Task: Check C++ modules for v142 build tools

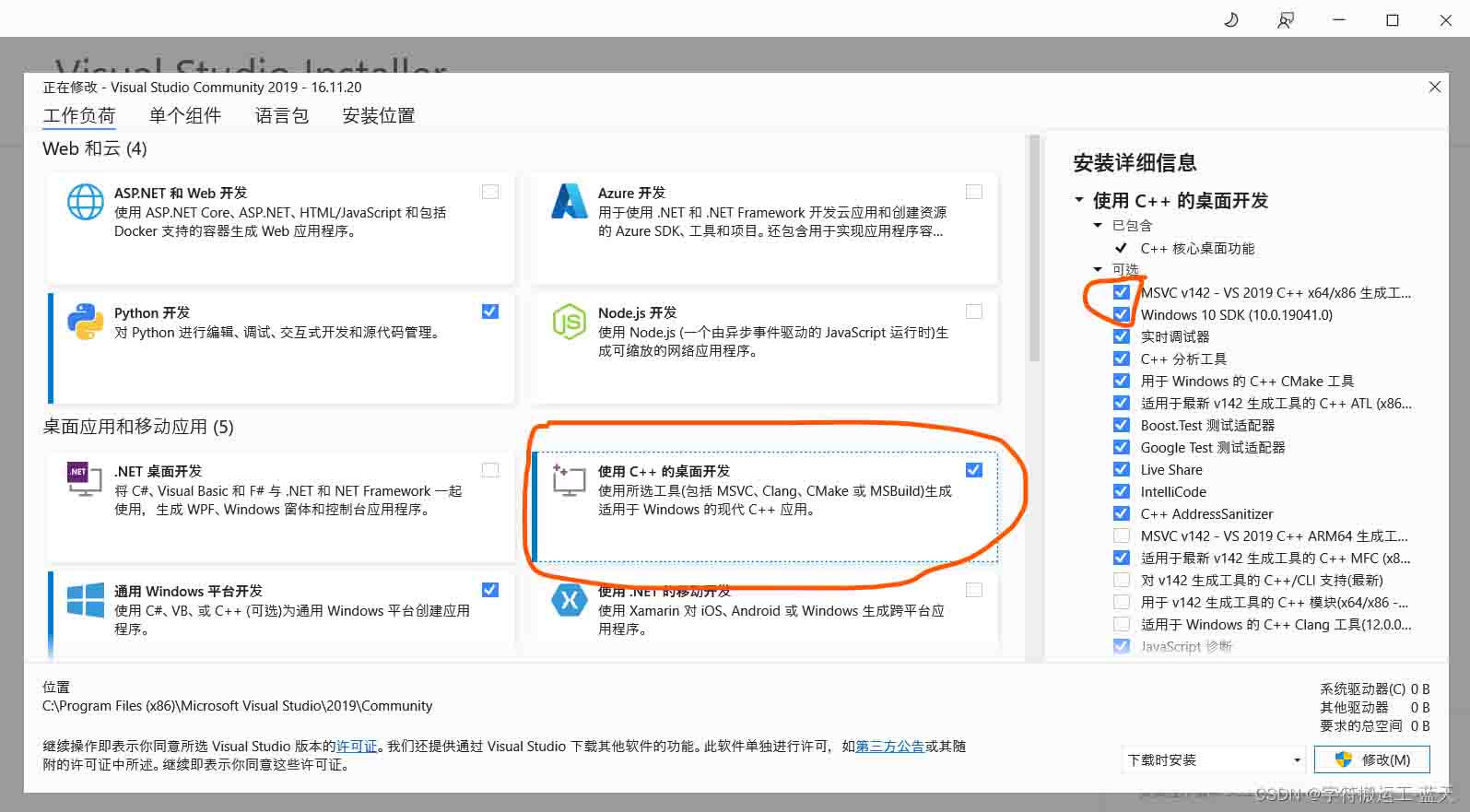Action: pos(1122,602)
